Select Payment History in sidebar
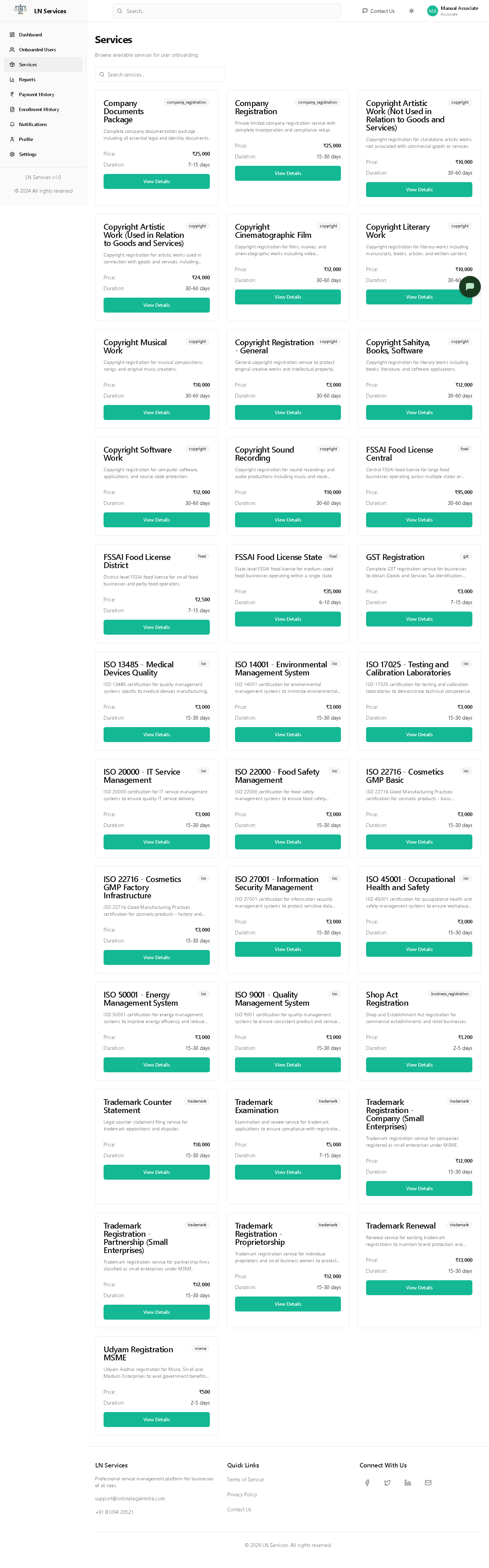The width and height of the screenshot is (489, 1568). (43, 94)
